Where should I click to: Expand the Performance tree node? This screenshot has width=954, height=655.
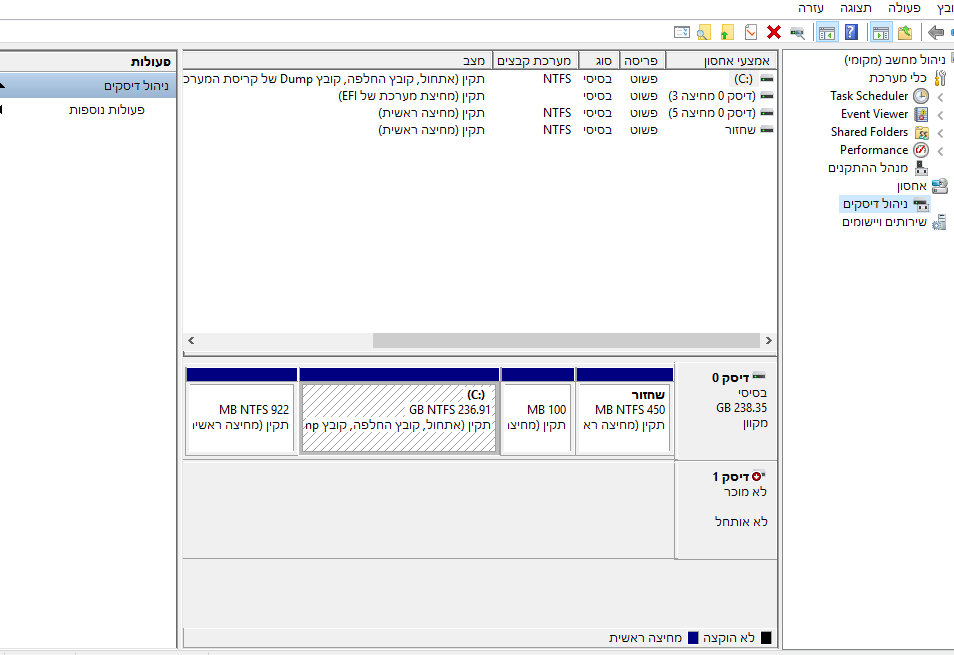point(941,151)
